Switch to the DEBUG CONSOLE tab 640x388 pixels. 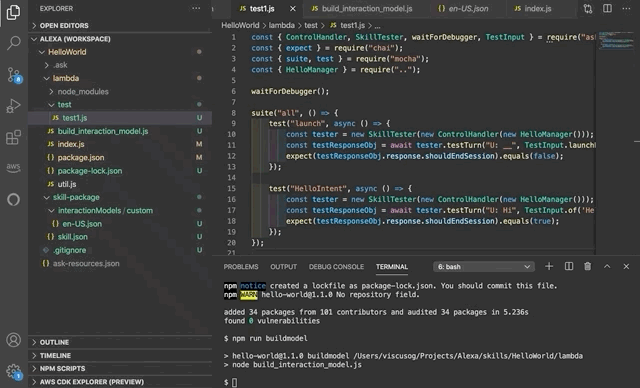[x=336, y=267]
